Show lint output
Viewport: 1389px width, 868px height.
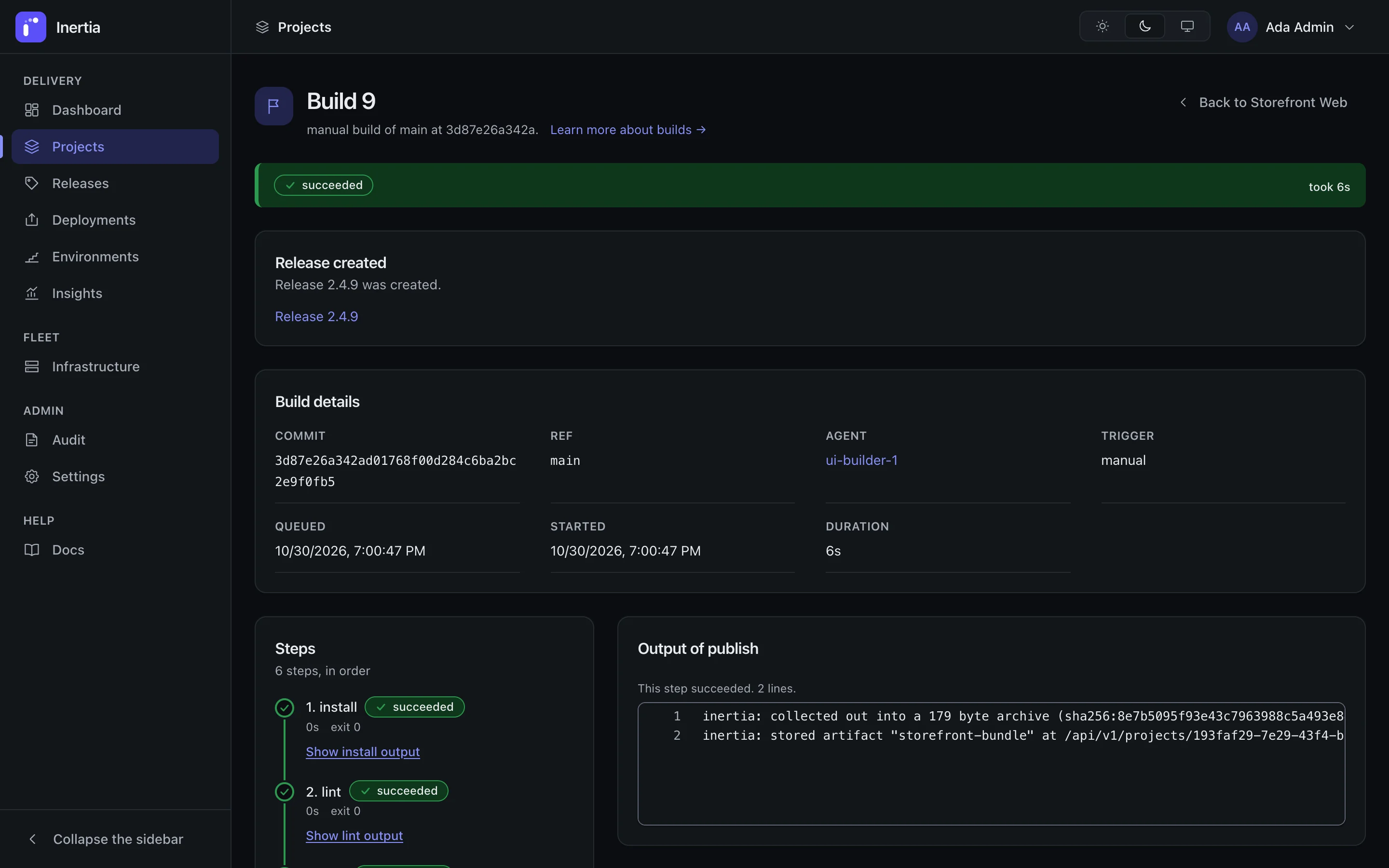click(354, 835)
